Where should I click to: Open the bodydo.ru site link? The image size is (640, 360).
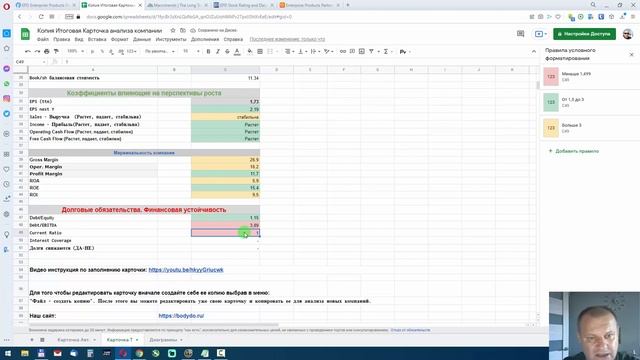181,316
